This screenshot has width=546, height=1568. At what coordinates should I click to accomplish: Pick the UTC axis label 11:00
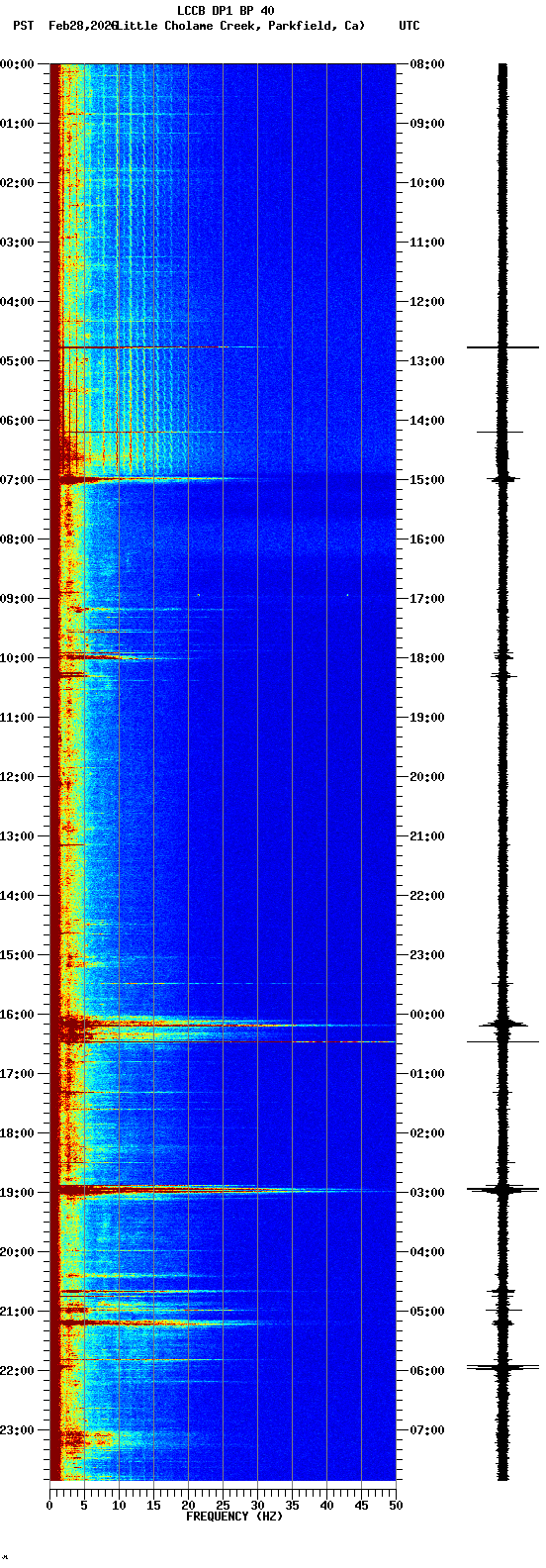pyautogui.click(x=427, y=243)
